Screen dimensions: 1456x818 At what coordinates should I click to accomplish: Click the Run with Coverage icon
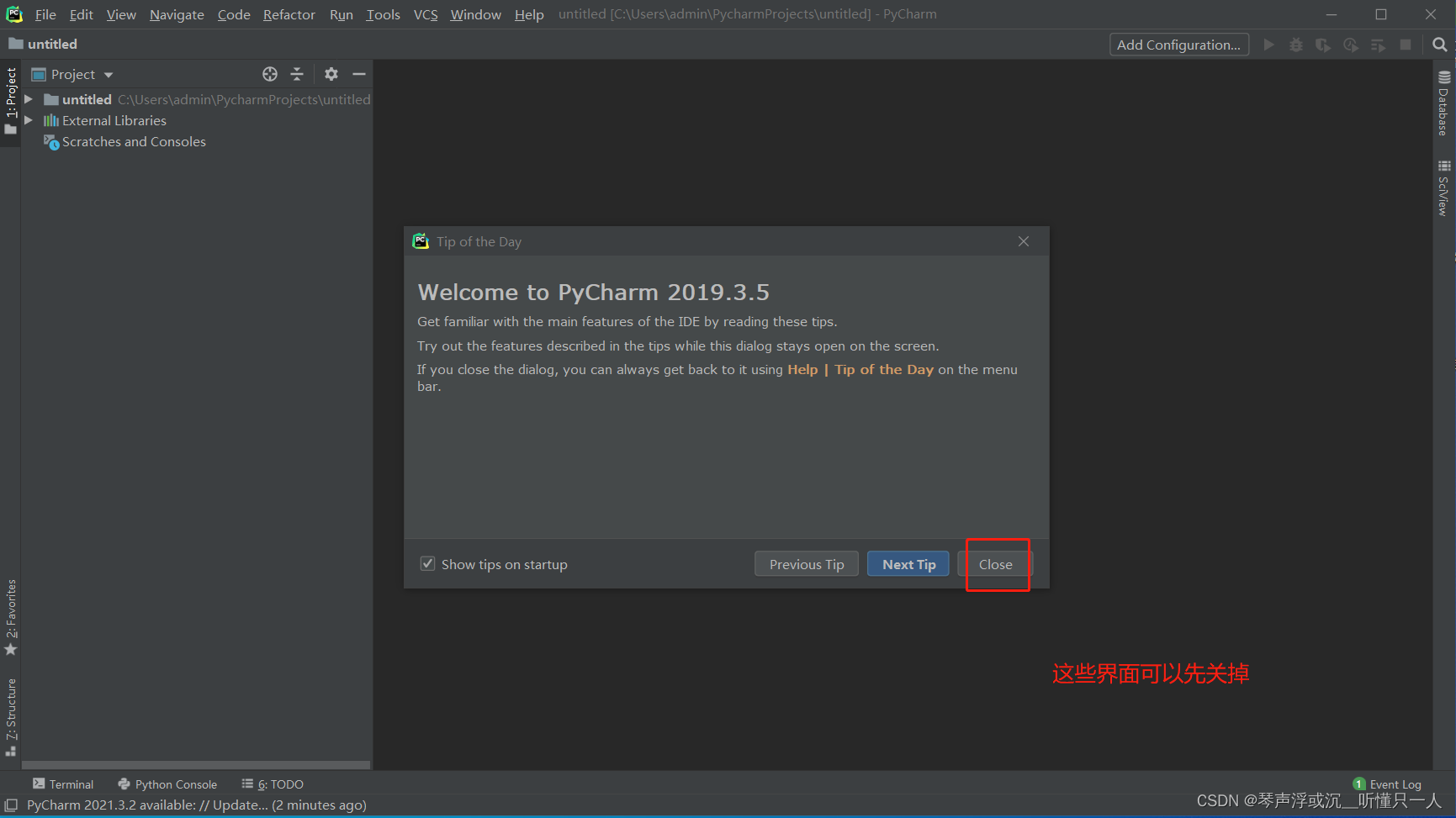[1323, 45]
